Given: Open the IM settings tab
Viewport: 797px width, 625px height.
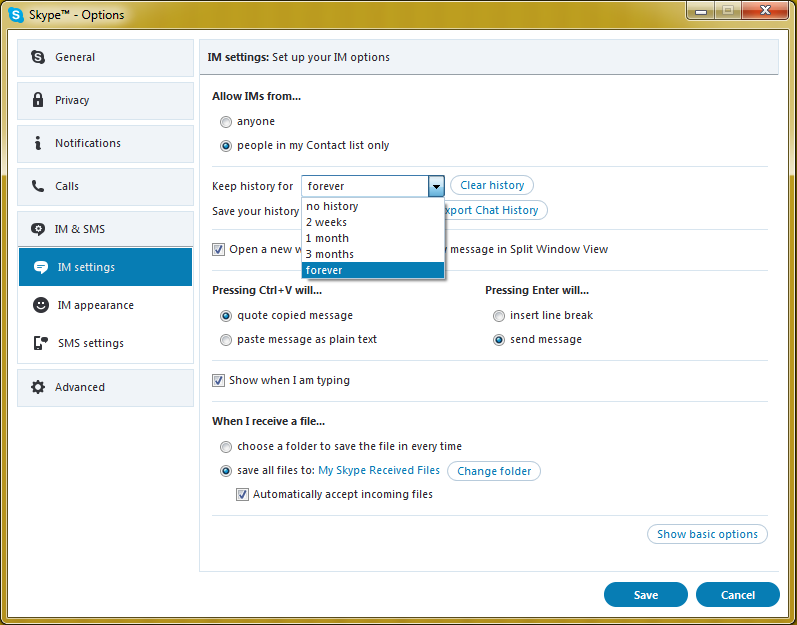Looking at the screenshot, I should [86, 267].
